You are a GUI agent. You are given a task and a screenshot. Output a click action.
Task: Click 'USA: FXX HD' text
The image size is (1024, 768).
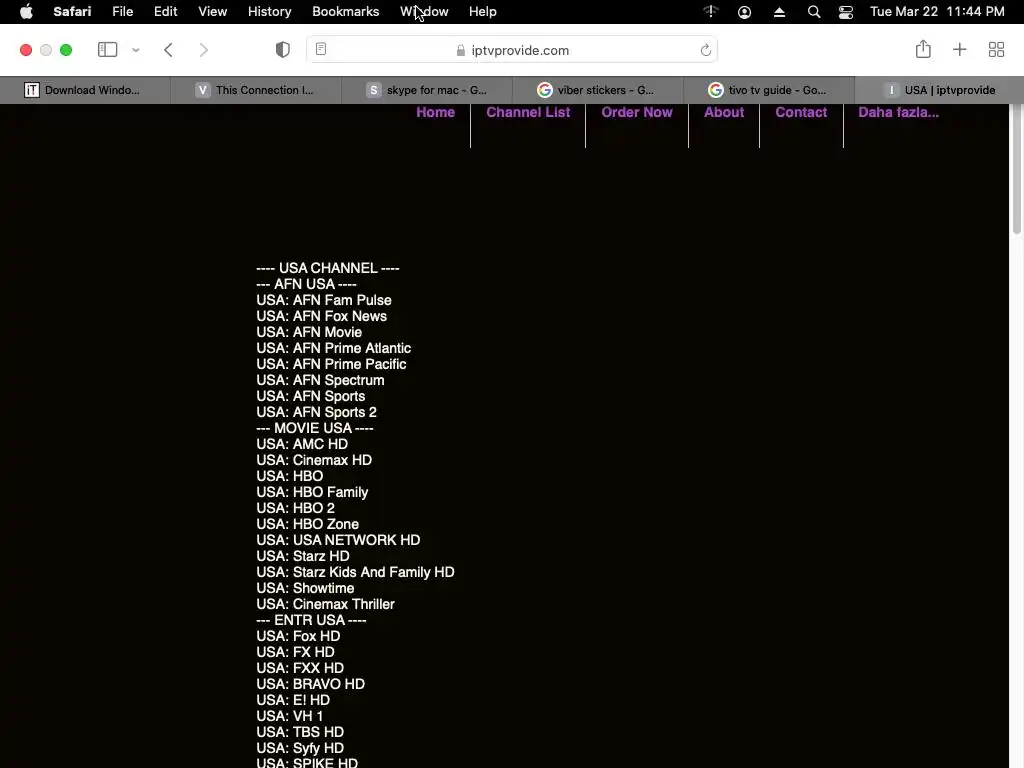pyautogui.click(x=300, y=668)
